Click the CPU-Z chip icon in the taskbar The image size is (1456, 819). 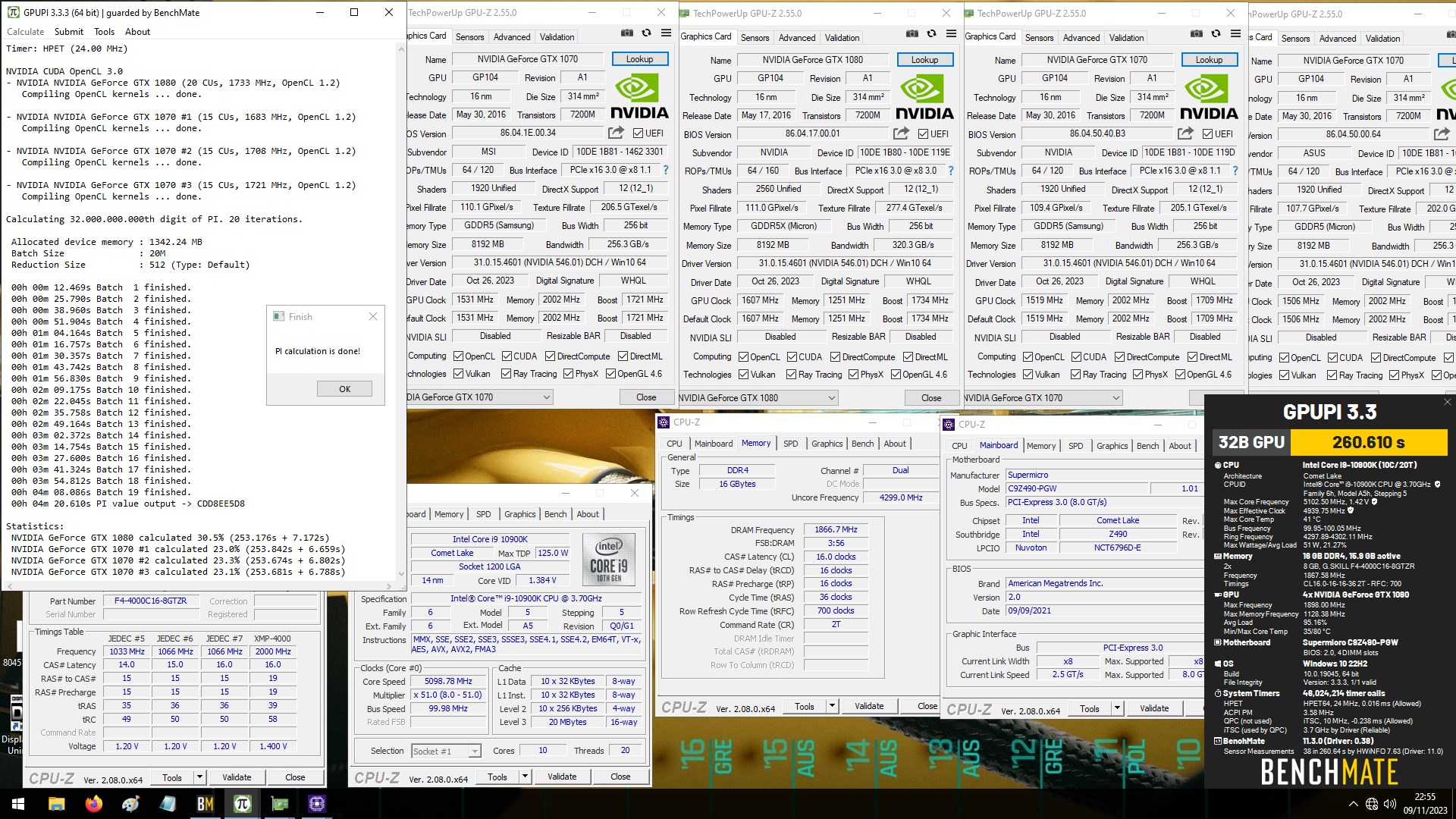pos(316,804)
